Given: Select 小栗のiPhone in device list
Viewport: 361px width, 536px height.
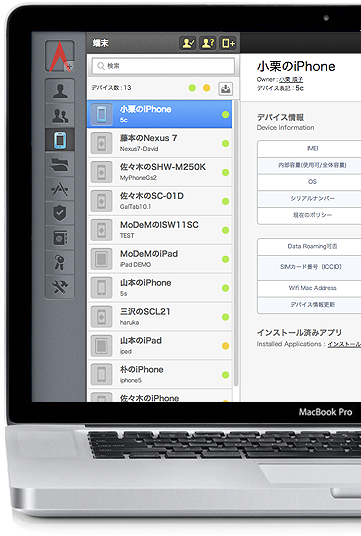Looking at the screenshot, I should 160,114.
